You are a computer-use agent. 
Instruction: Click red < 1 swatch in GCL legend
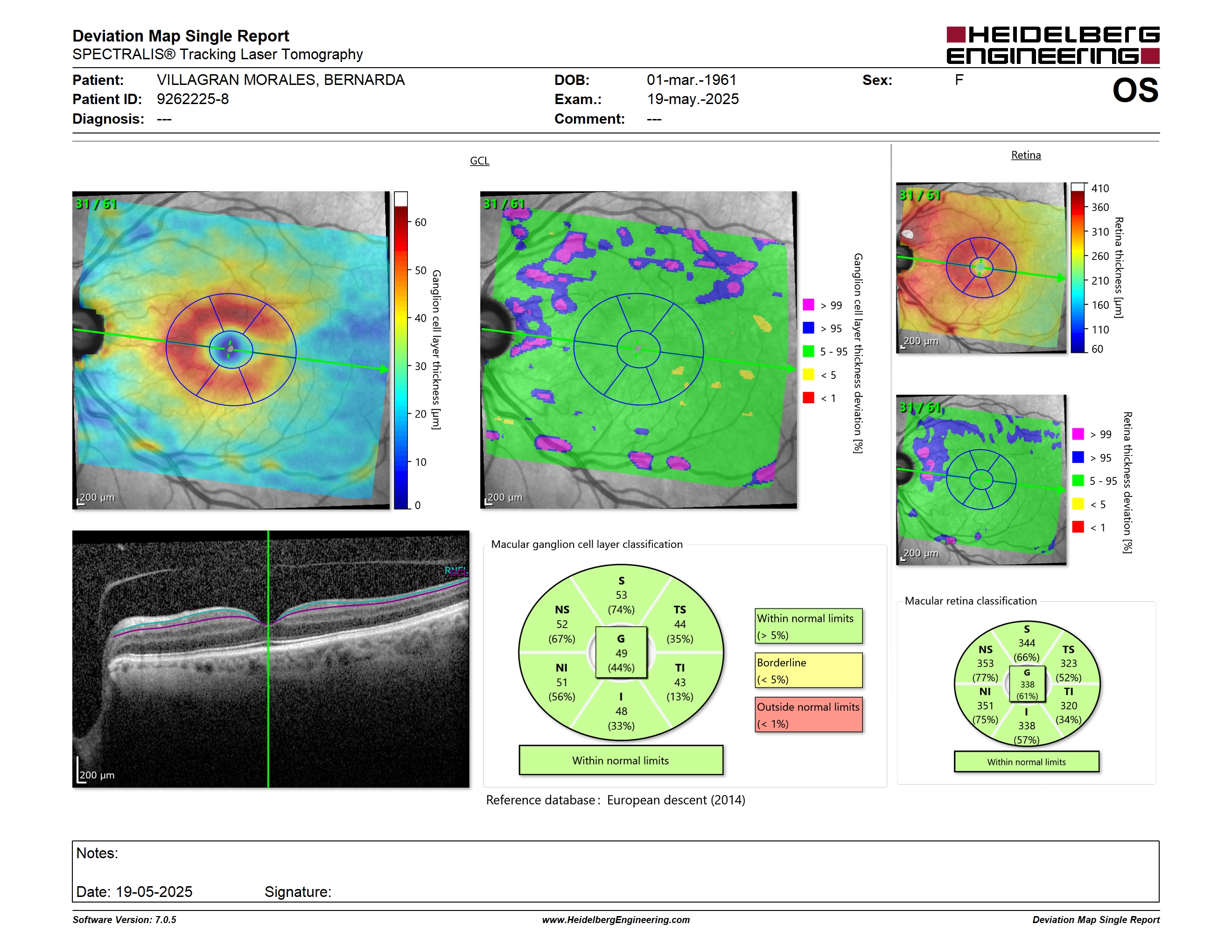click(808, 398)
